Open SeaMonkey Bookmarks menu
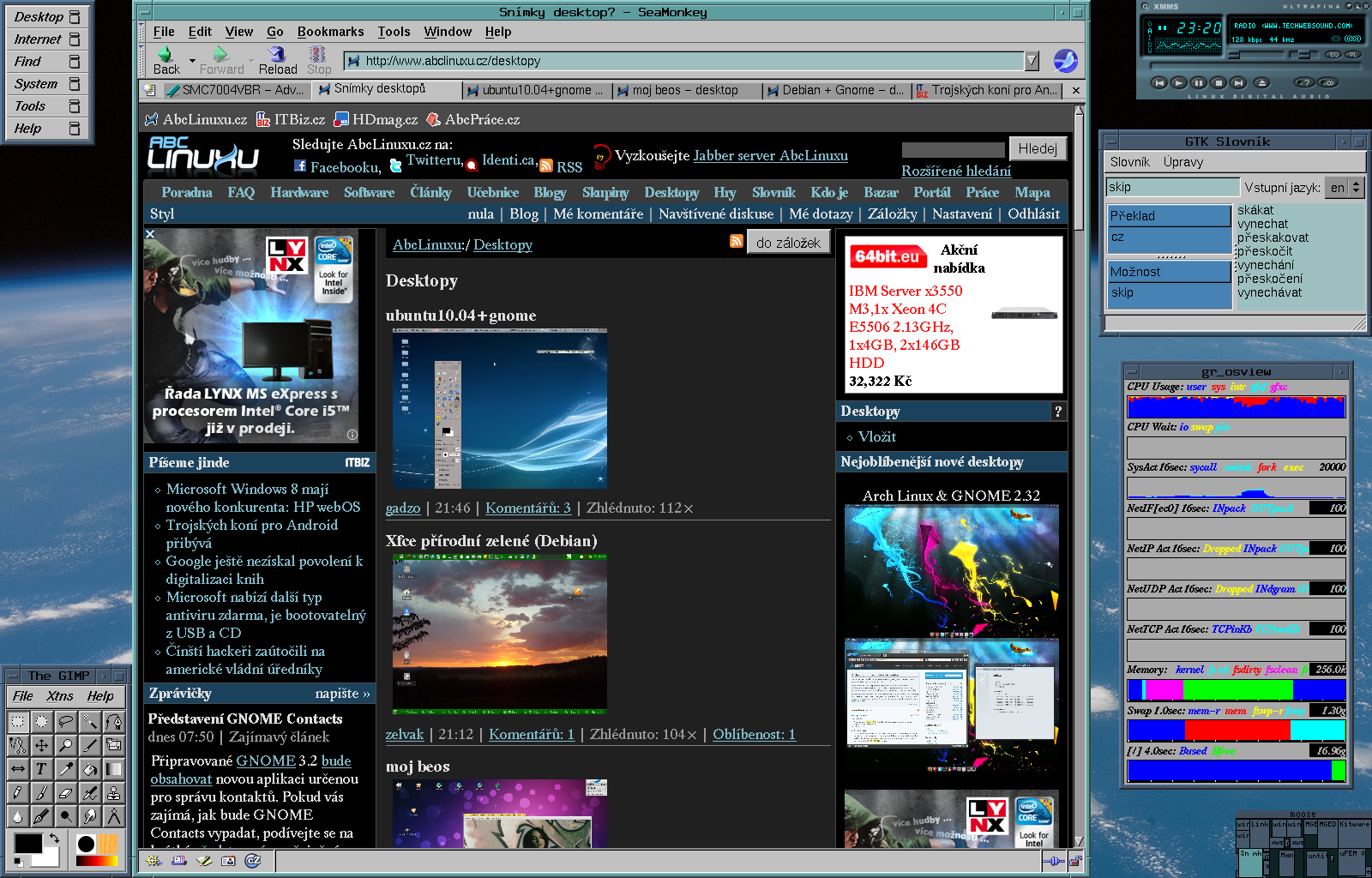 pos(330,32)
